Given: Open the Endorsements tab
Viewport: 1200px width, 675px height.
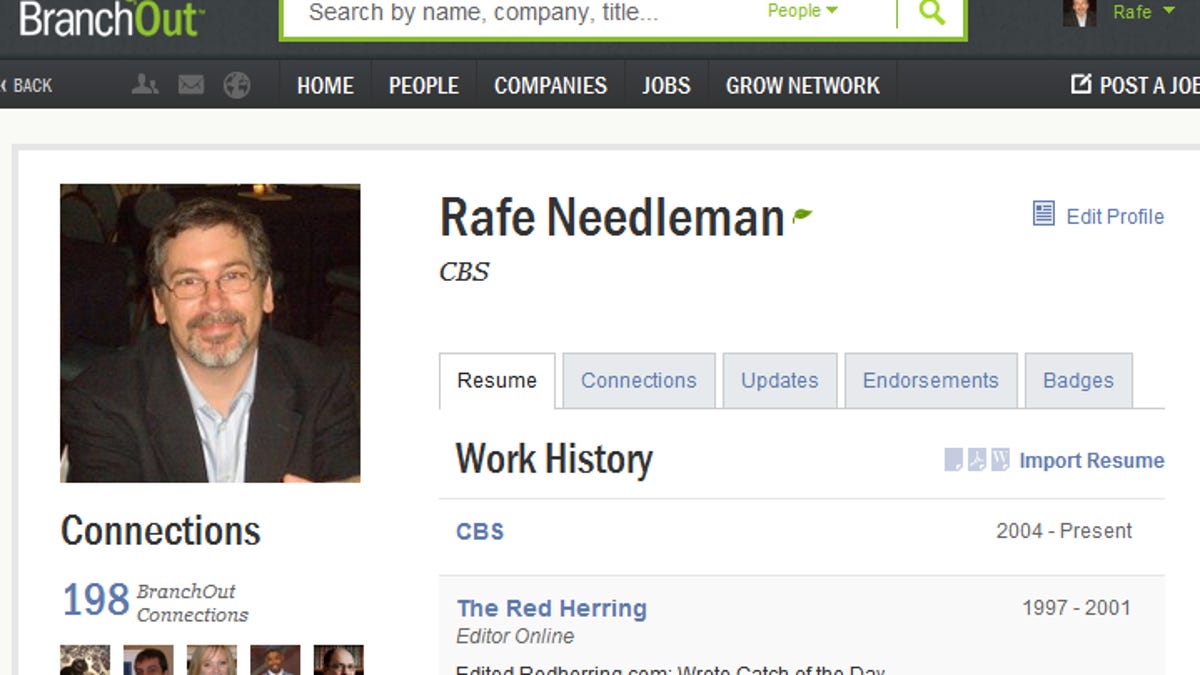Looking at the screenshot, I should tap(930, 381).
